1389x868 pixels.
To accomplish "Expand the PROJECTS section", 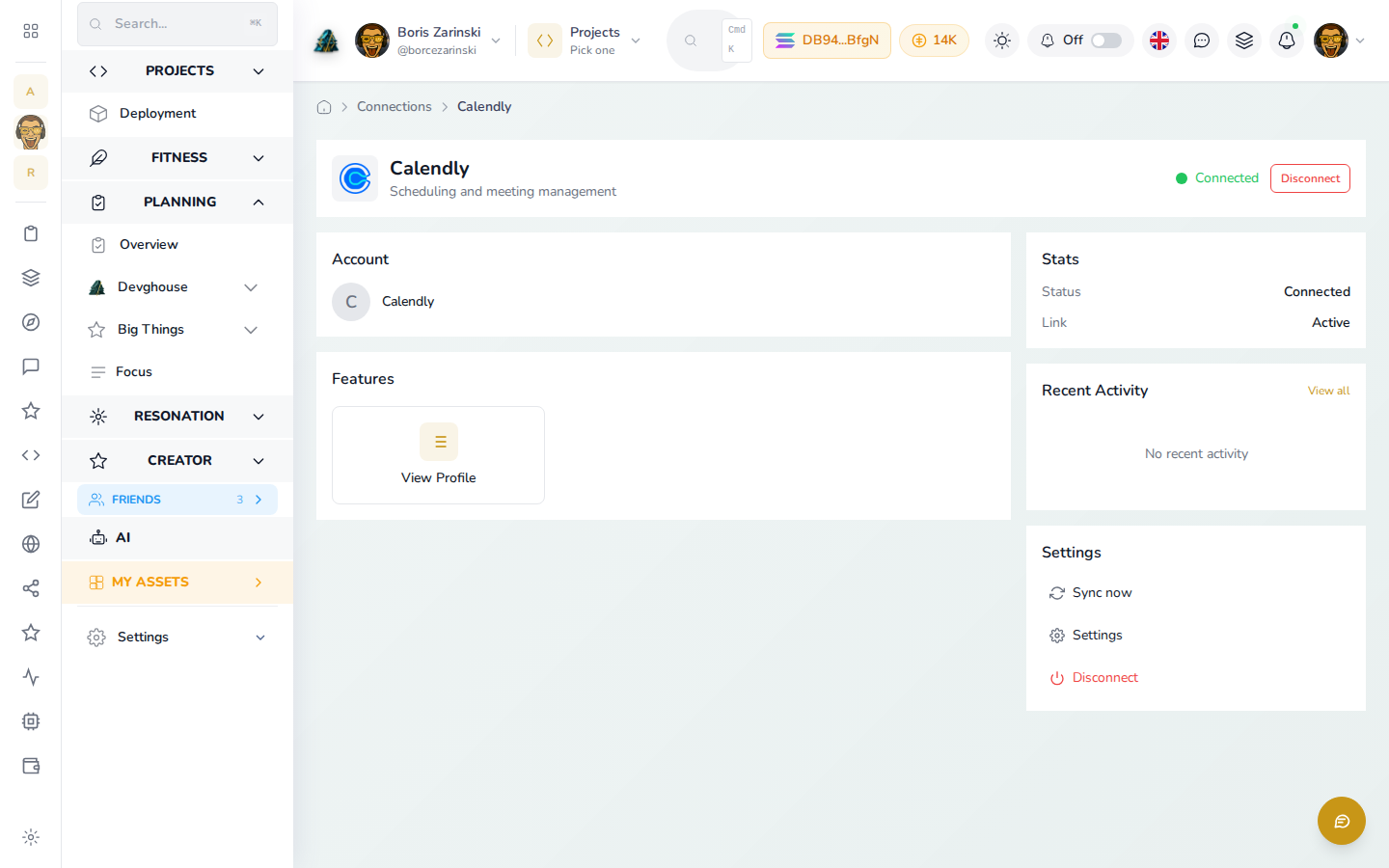I will [x=177, y=71].
